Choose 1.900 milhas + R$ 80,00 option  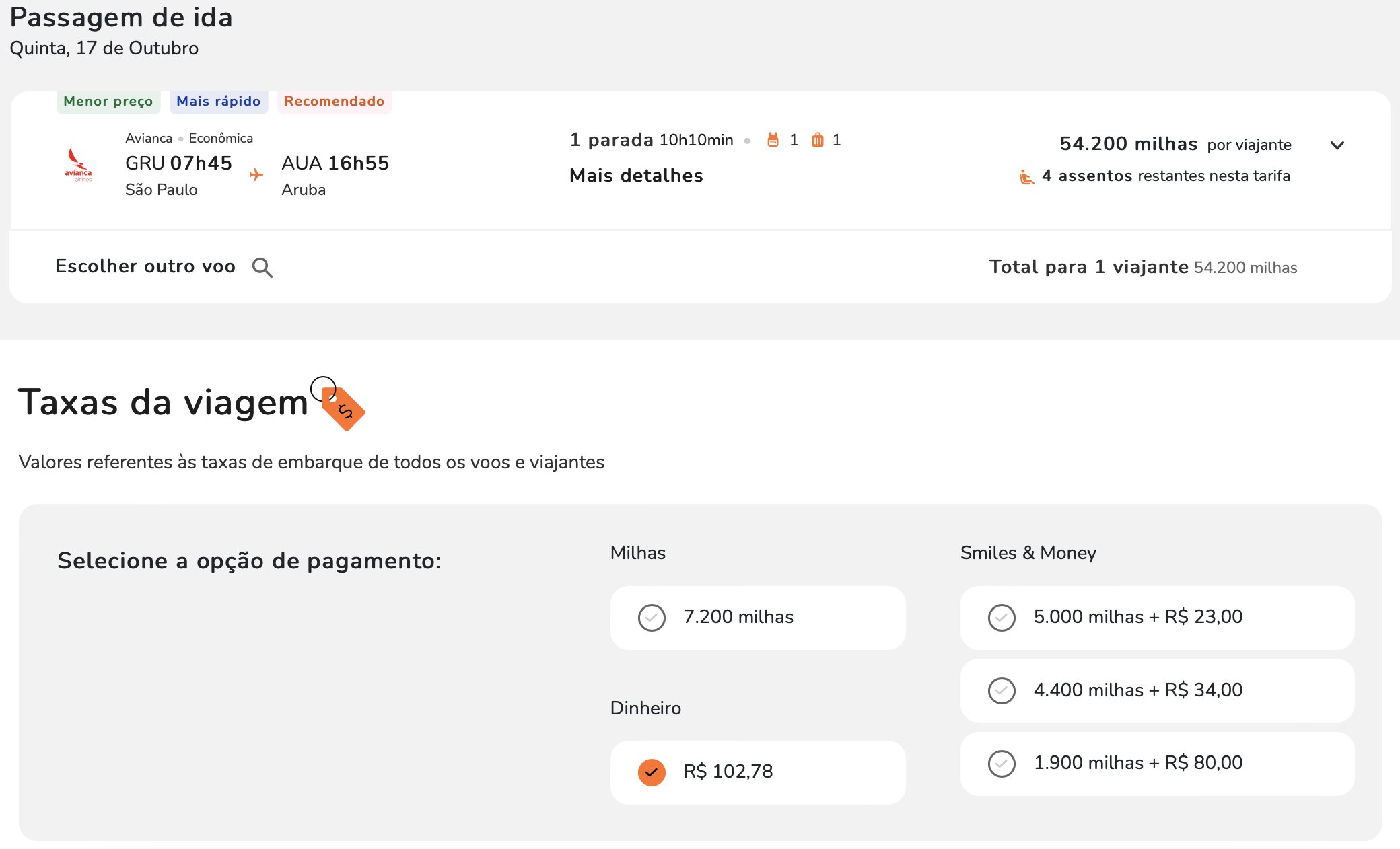point(1157,764)
